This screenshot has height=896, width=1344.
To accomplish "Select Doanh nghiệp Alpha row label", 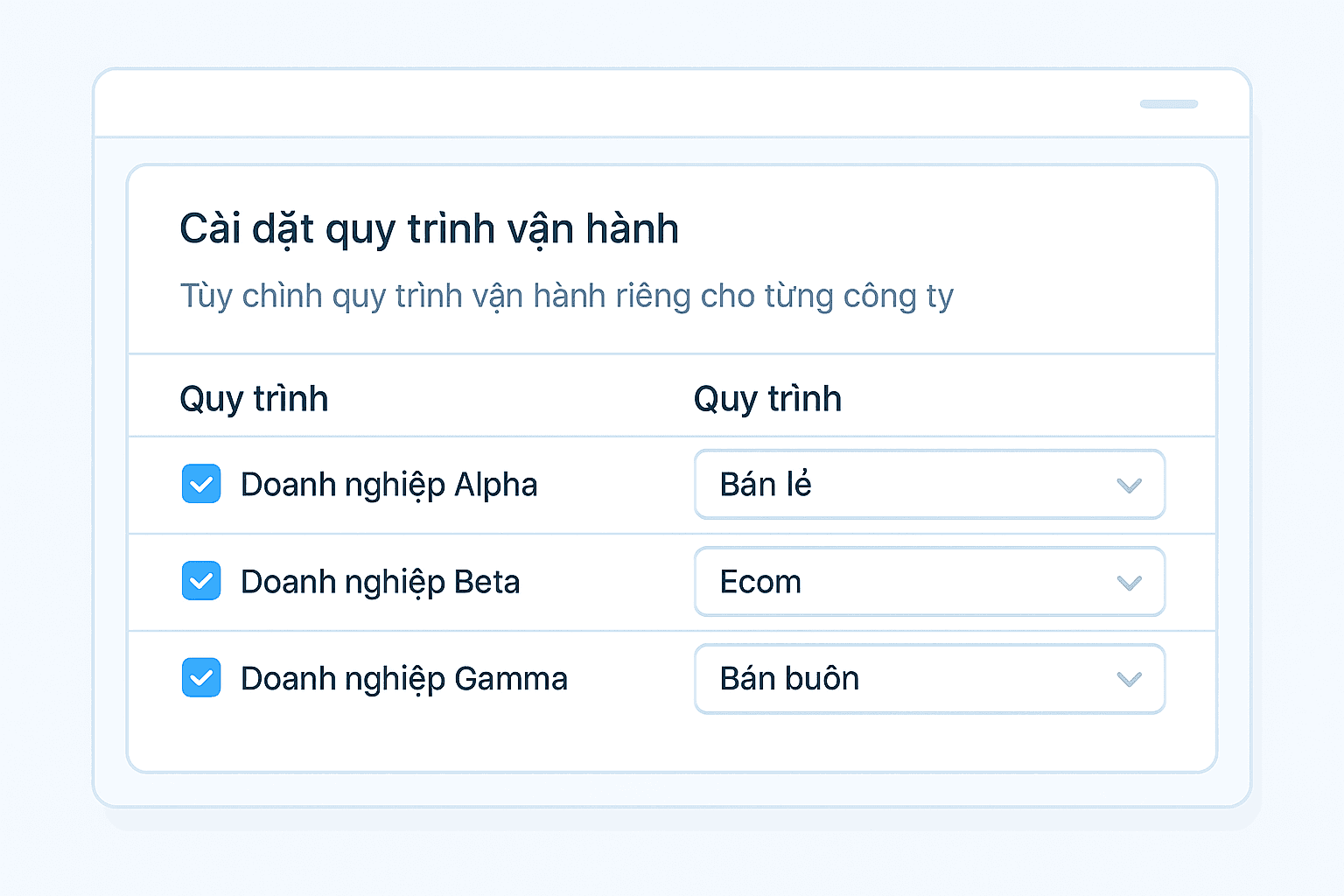I will tap(388, 484).
